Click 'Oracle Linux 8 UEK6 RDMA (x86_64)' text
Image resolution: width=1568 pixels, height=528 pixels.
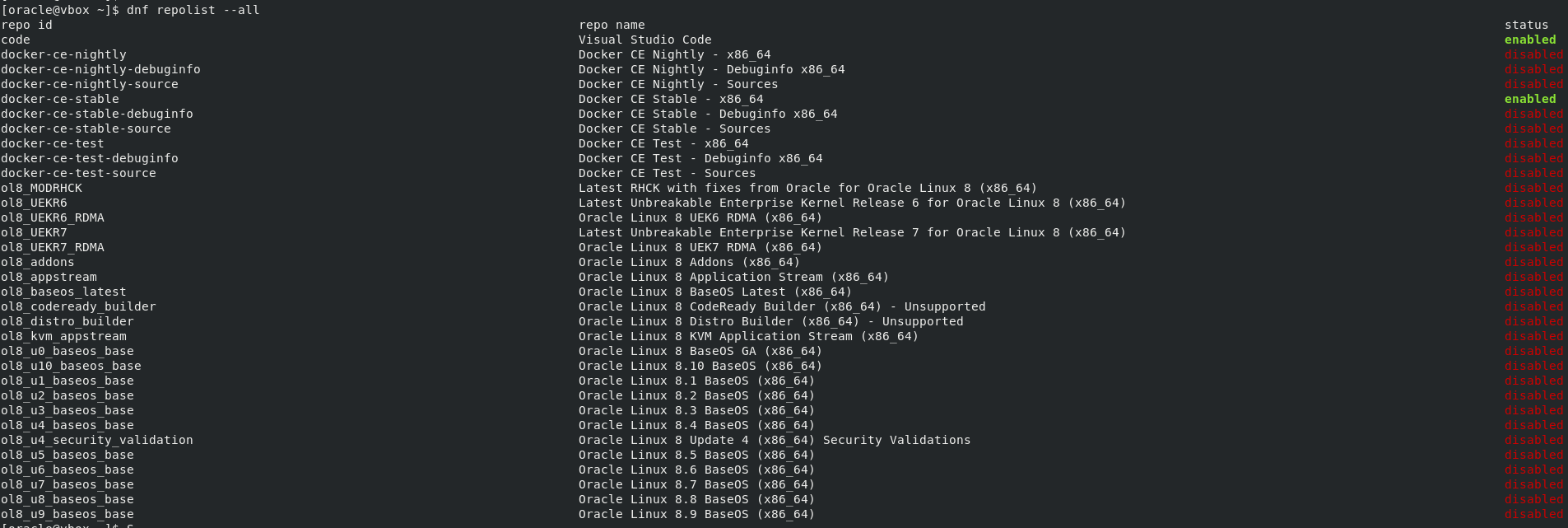(700, 217)
